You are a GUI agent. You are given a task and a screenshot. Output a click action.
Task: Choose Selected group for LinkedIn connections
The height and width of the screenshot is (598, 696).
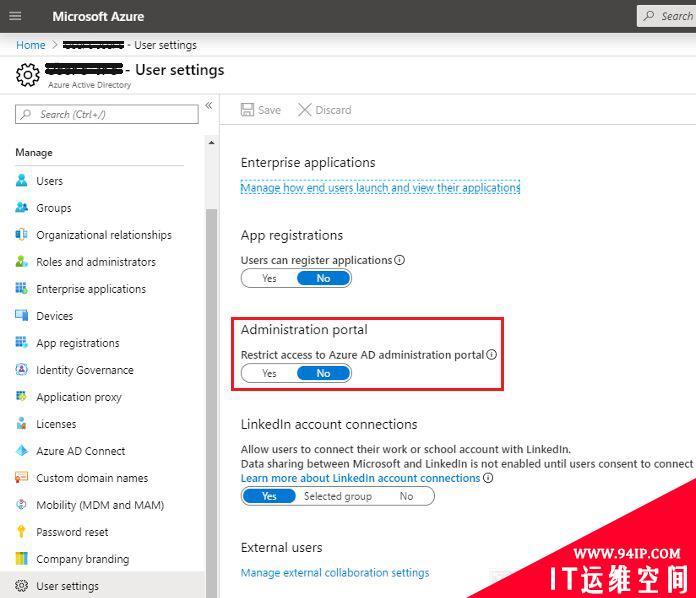338,496
